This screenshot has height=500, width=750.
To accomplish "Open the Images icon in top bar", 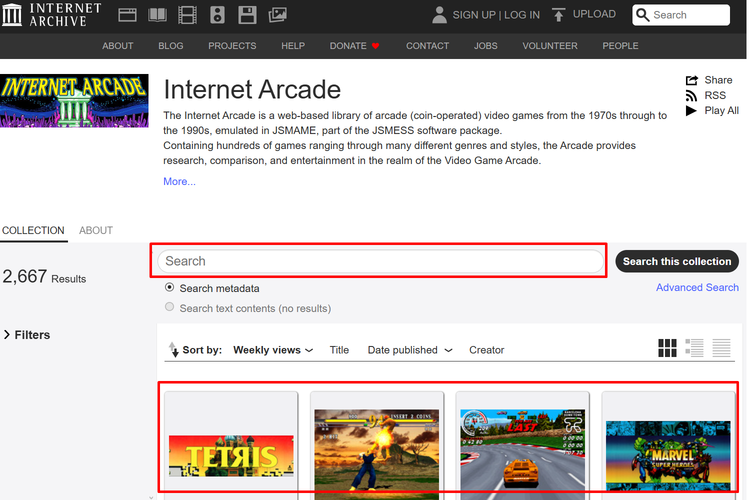I will coord(277,15).
